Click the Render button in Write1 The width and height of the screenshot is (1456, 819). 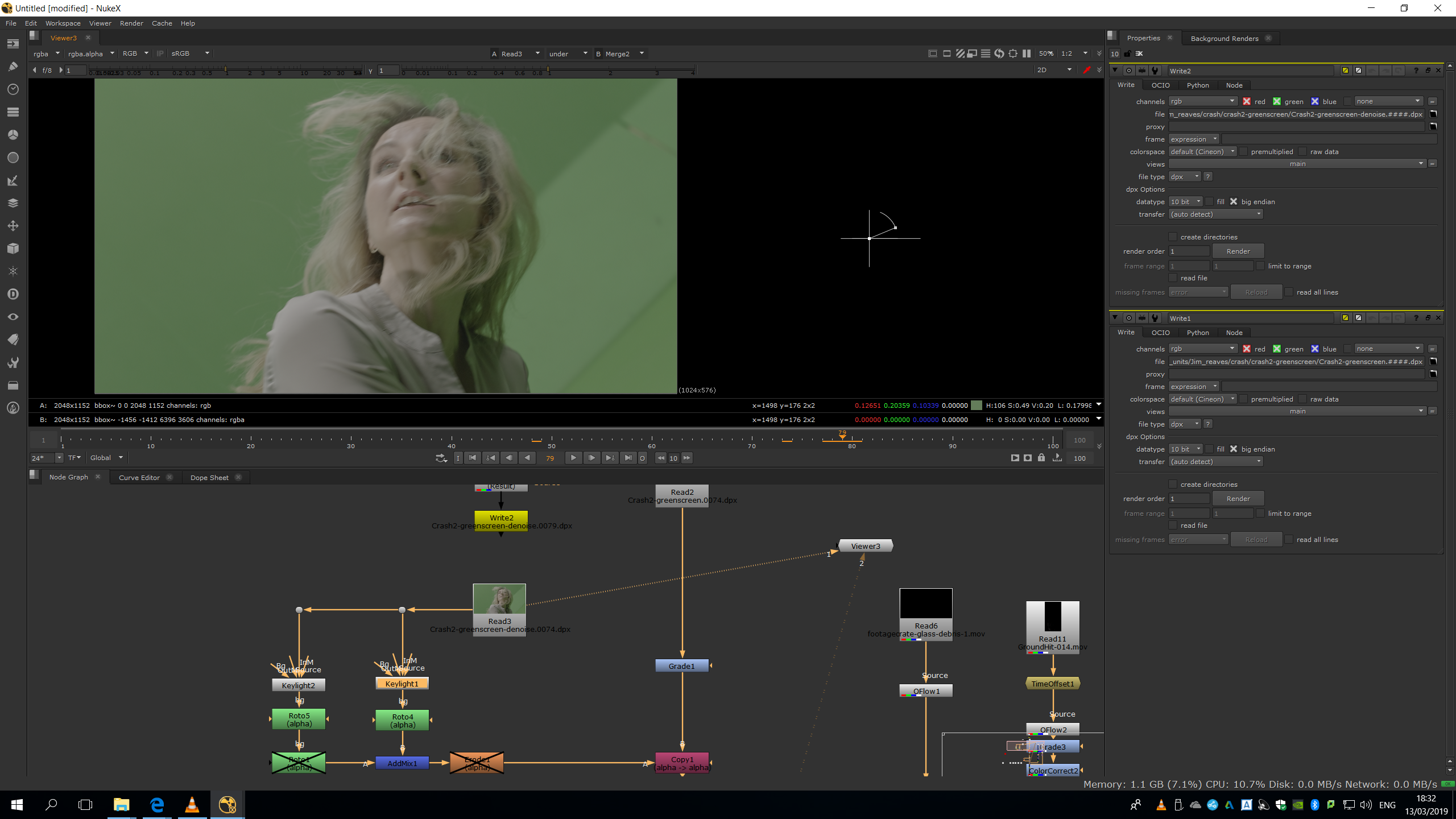pos(1238,498)
